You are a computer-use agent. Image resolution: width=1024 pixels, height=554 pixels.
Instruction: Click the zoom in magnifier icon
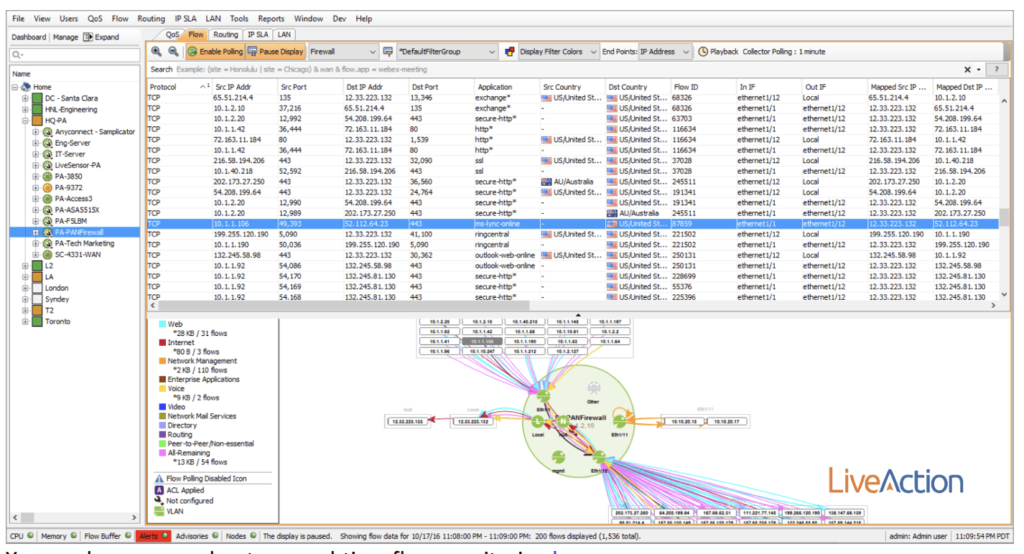point(158,51)
